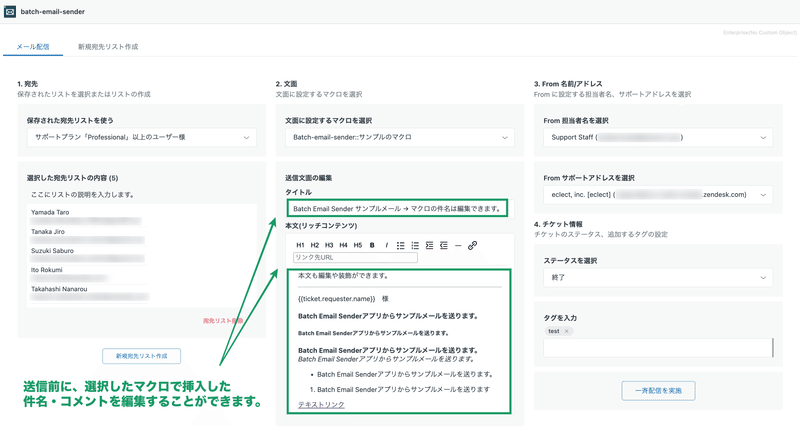The image size is (800, 426).
Task: Click the batch-email-sender envelope app icon
Action: coord(10,11)
